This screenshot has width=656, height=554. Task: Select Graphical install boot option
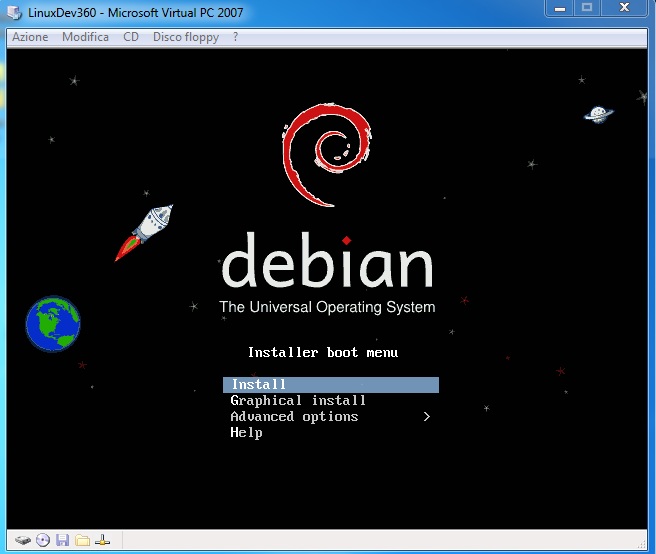[298, 400]
